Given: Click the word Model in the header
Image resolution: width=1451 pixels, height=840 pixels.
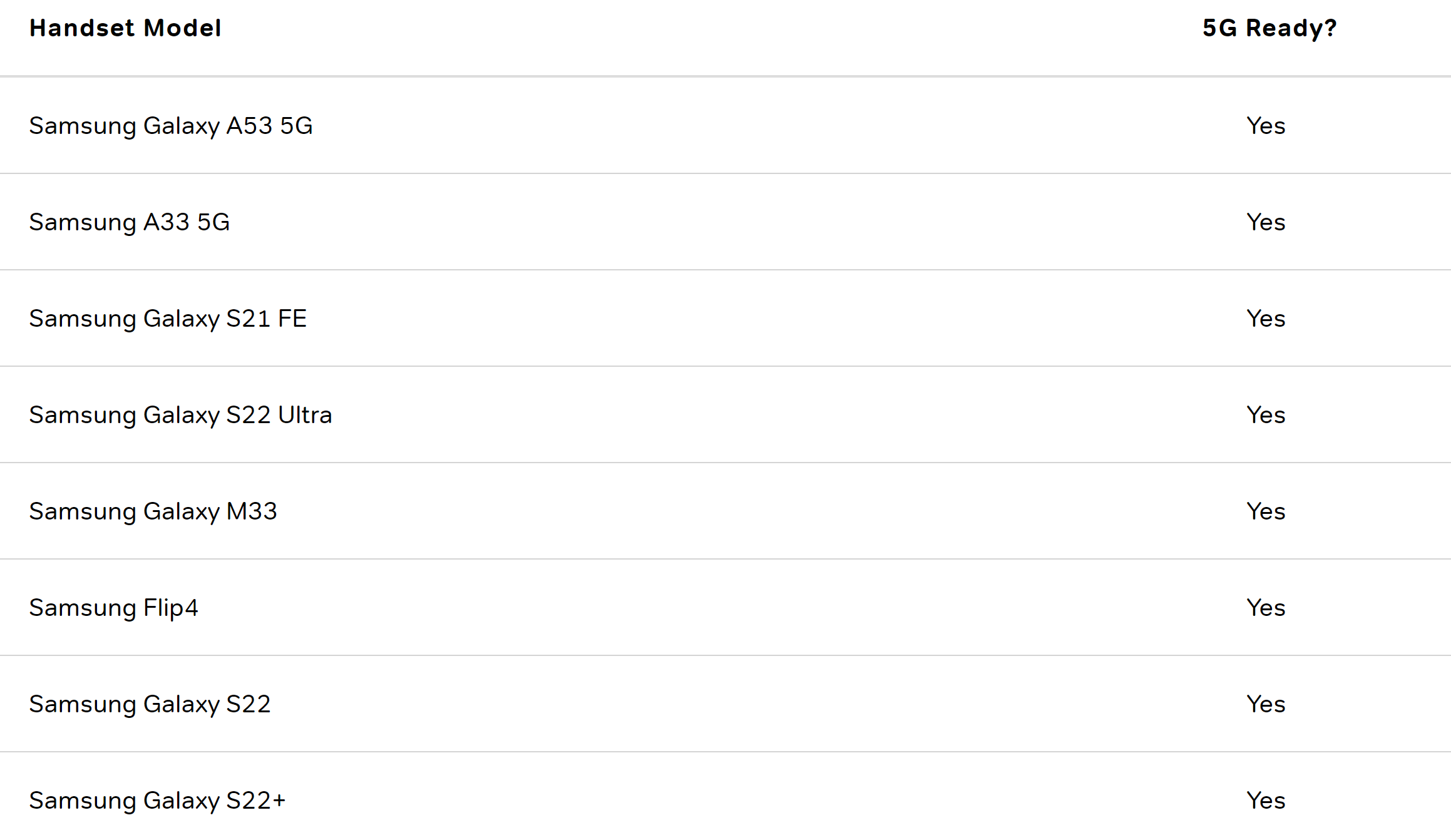Looking at the screenshot, I should coord(182,28).
